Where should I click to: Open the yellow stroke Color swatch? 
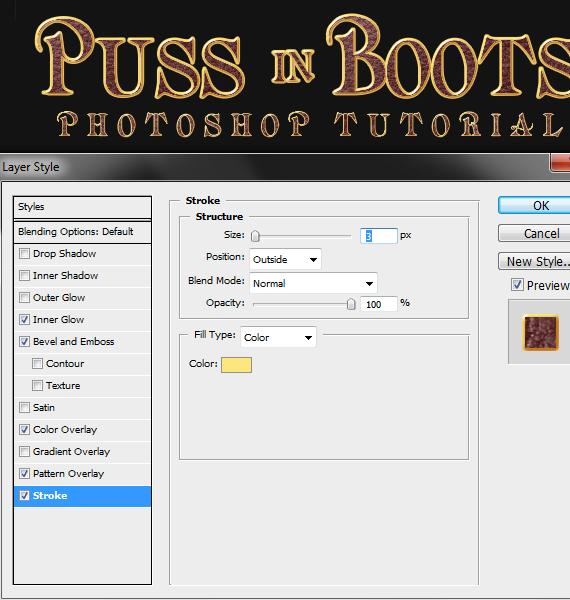[x=236, y=365]
